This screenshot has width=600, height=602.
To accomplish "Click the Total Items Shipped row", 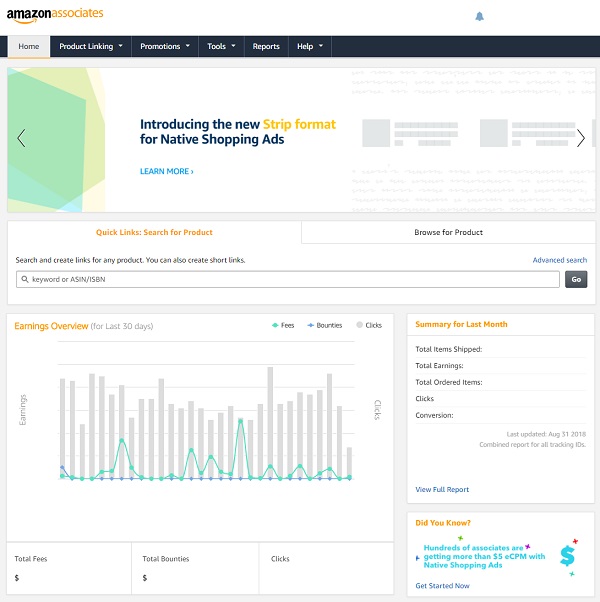I will pos(501,349).
